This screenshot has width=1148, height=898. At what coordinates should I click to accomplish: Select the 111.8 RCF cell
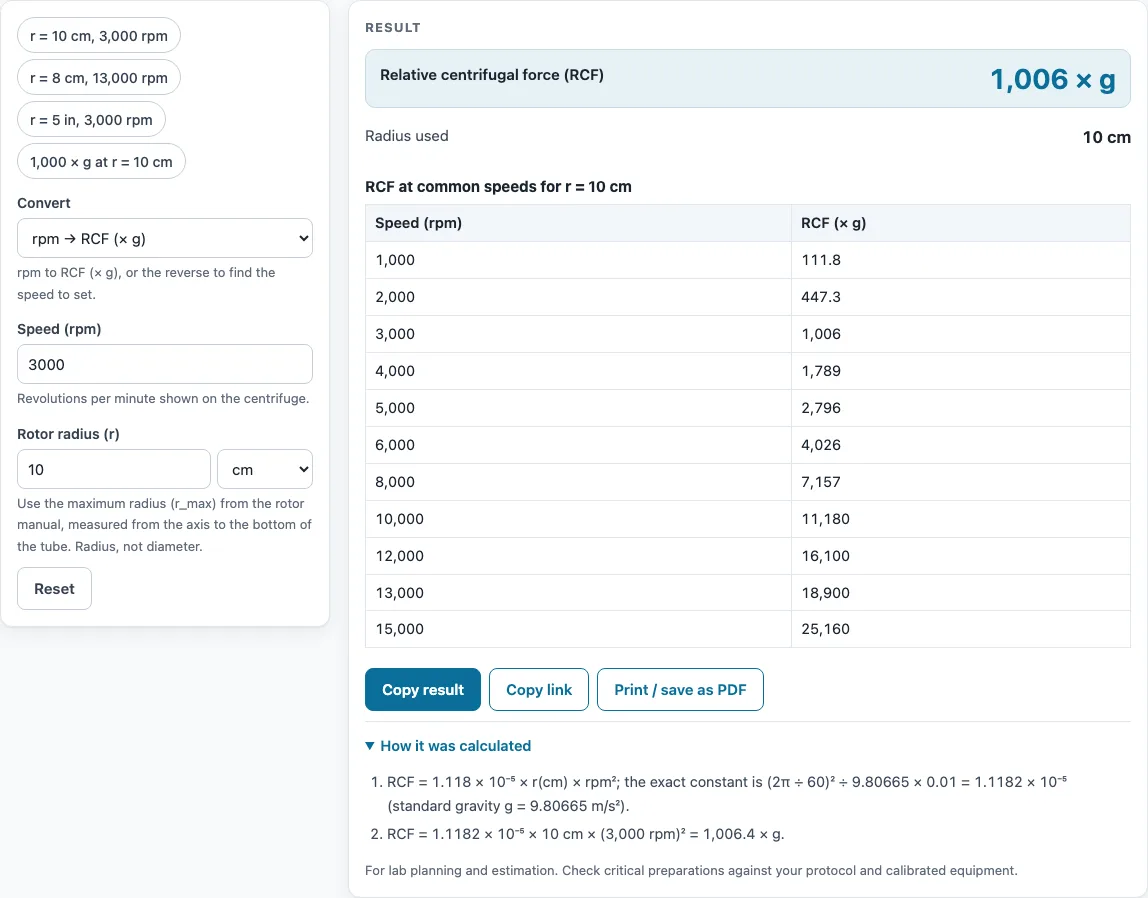(x=961, y=260)
